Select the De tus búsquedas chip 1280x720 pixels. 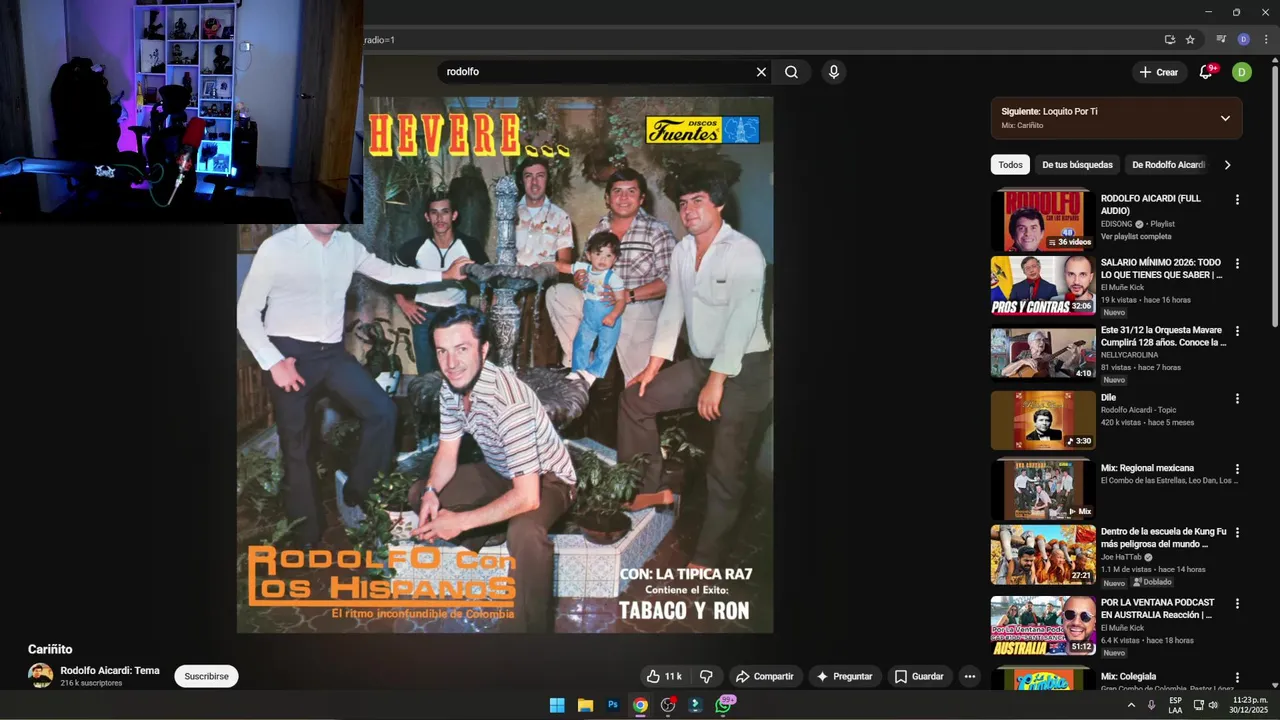(1077, 165)
